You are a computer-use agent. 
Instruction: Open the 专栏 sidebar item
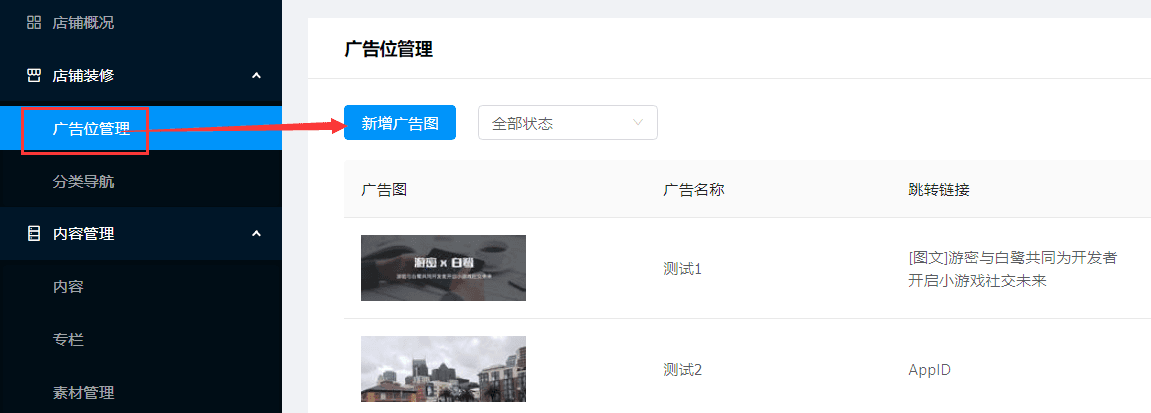(x=68, y=340)
